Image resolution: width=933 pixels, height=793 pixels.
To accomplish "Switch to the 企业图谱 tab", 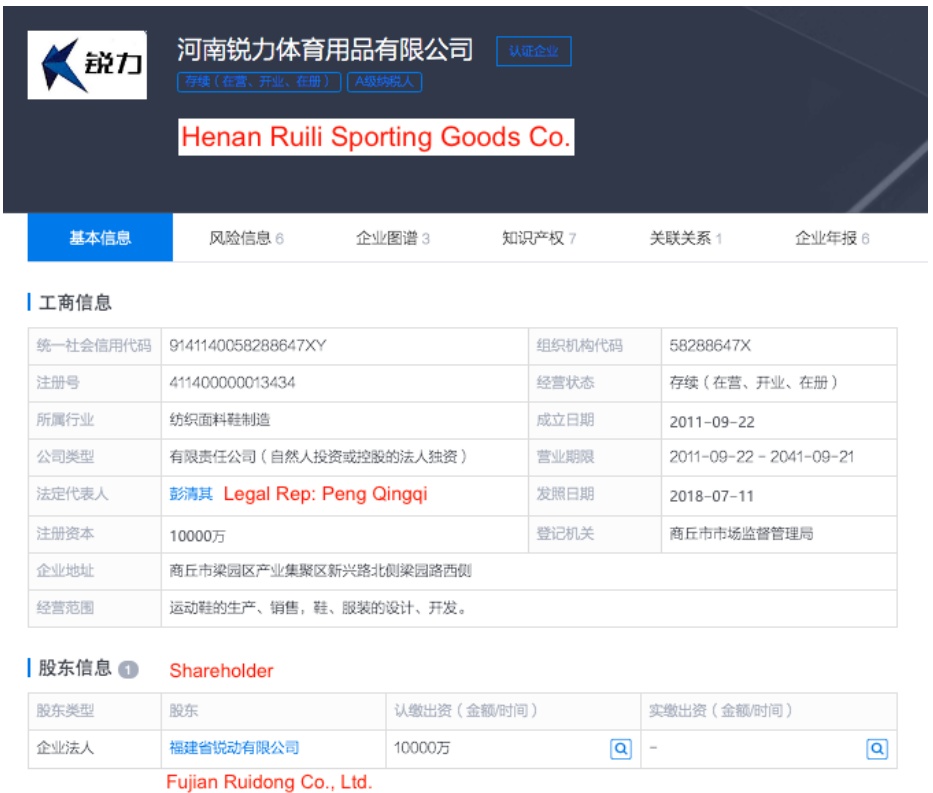I will point(393,238).
